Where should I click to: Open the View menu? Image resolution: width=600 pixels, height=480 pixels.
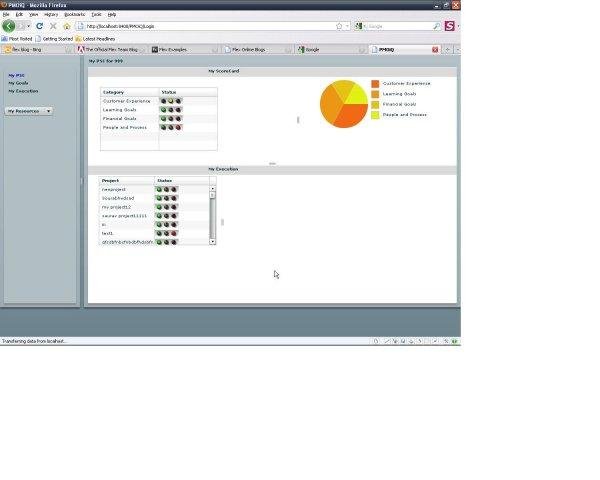(x=34, y=15)
